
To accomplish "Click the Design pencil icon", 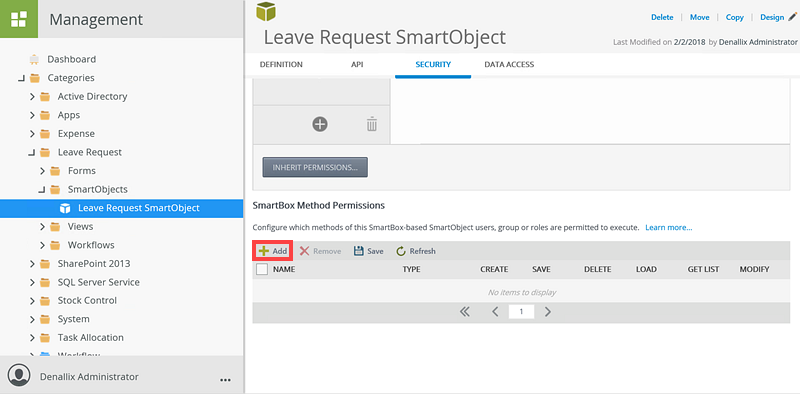I will [792, 17].
